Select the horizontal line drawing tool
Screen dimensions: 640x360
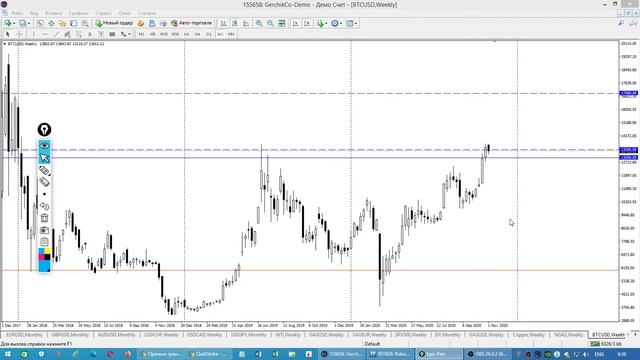tap(45, 34)
